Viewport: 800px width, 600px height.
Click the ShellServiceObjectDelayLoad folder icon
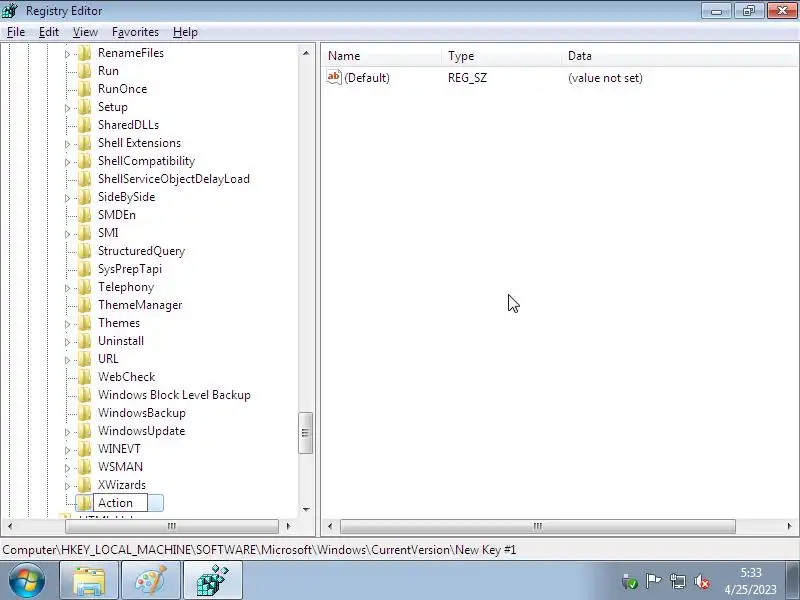(84, 179)
